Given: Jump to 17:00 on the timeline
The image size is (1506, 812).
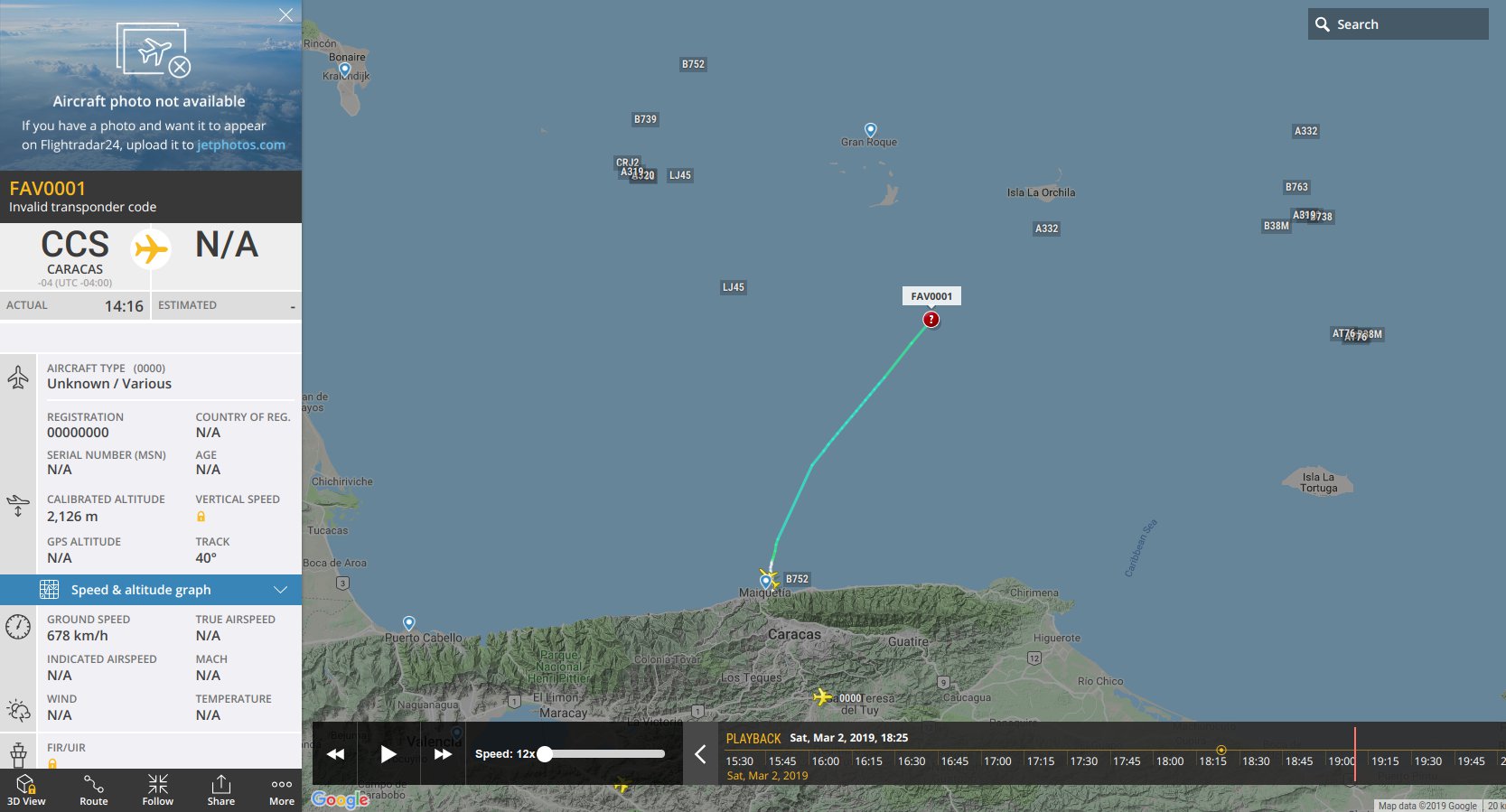Looking at the screenshot, I should pyautogui.click(x=997, y=761).
